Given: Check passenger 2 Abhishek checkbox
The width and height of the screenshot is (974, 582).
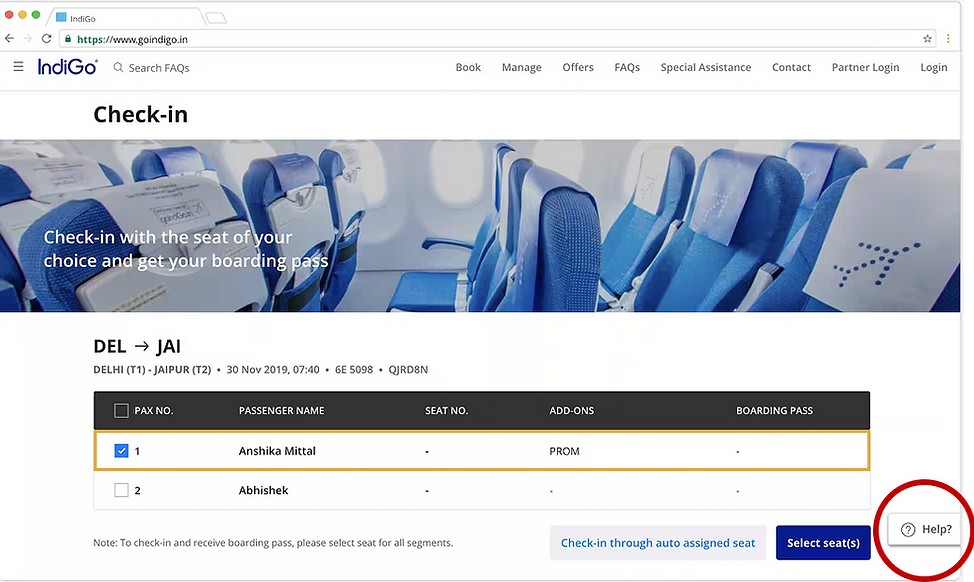Looking at the screenshot, I should point(121,490).
